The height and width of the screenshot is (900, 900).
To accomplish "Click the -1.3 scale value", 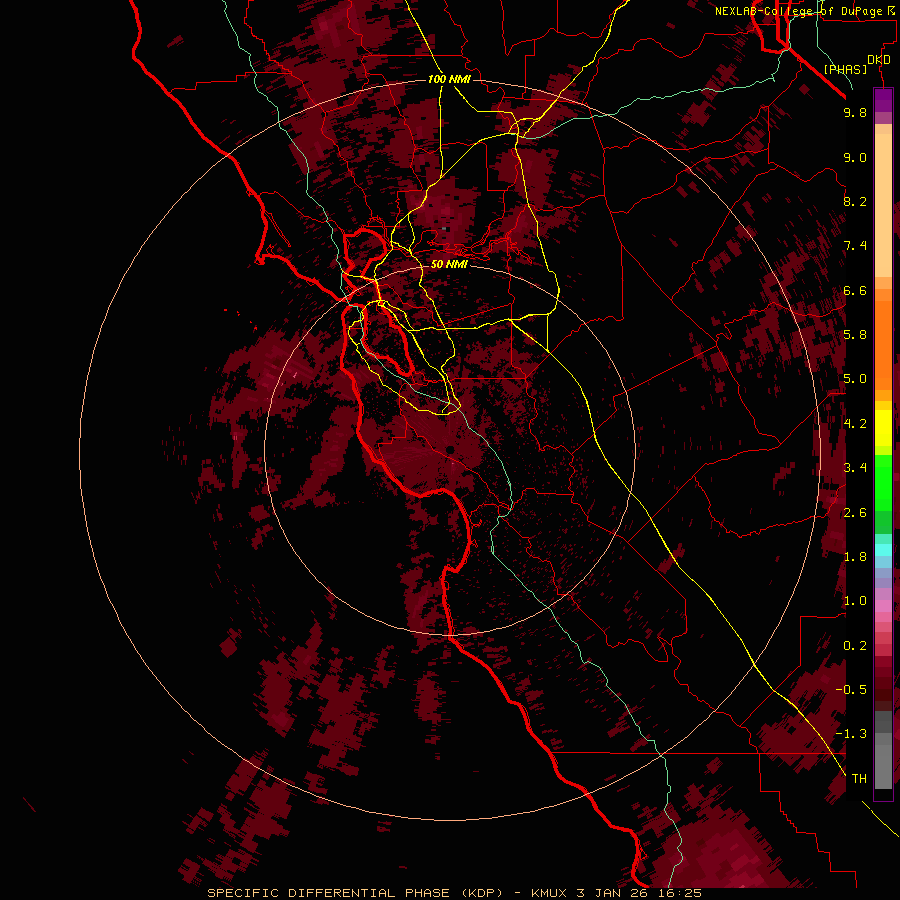I will pos(851,734).
